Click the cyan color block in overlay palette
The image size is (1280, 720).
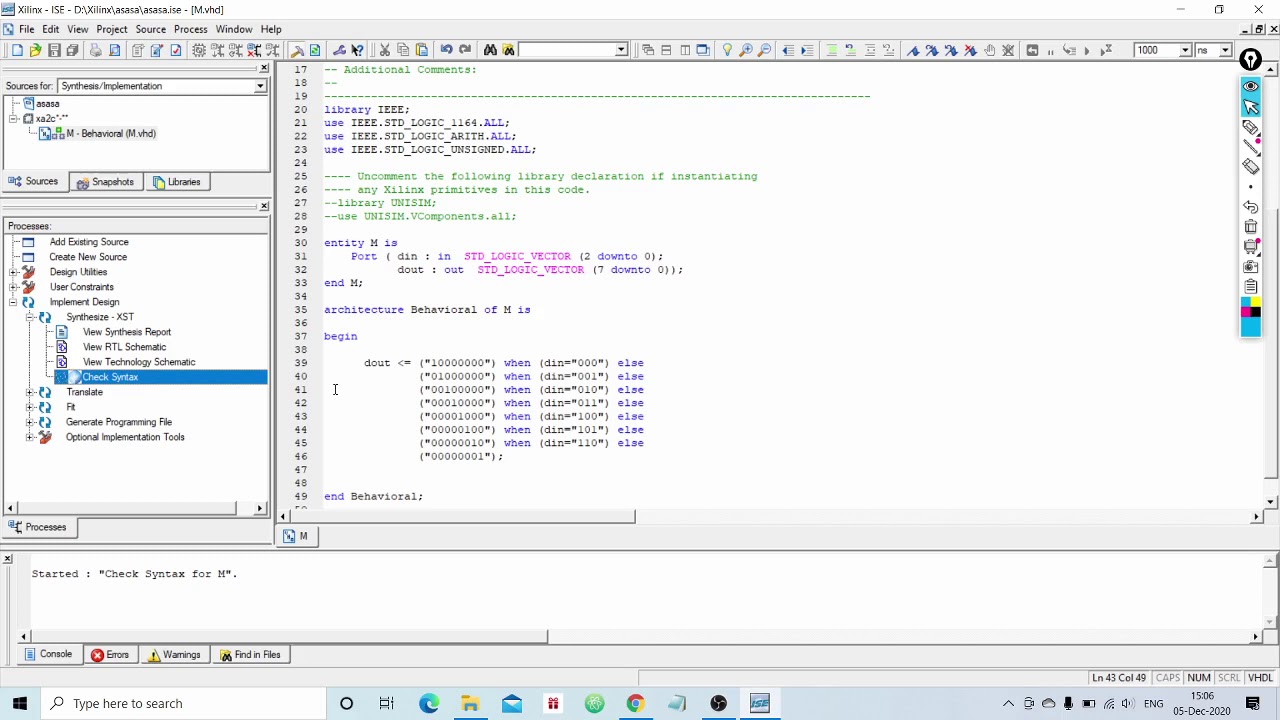coord(1251,327)
